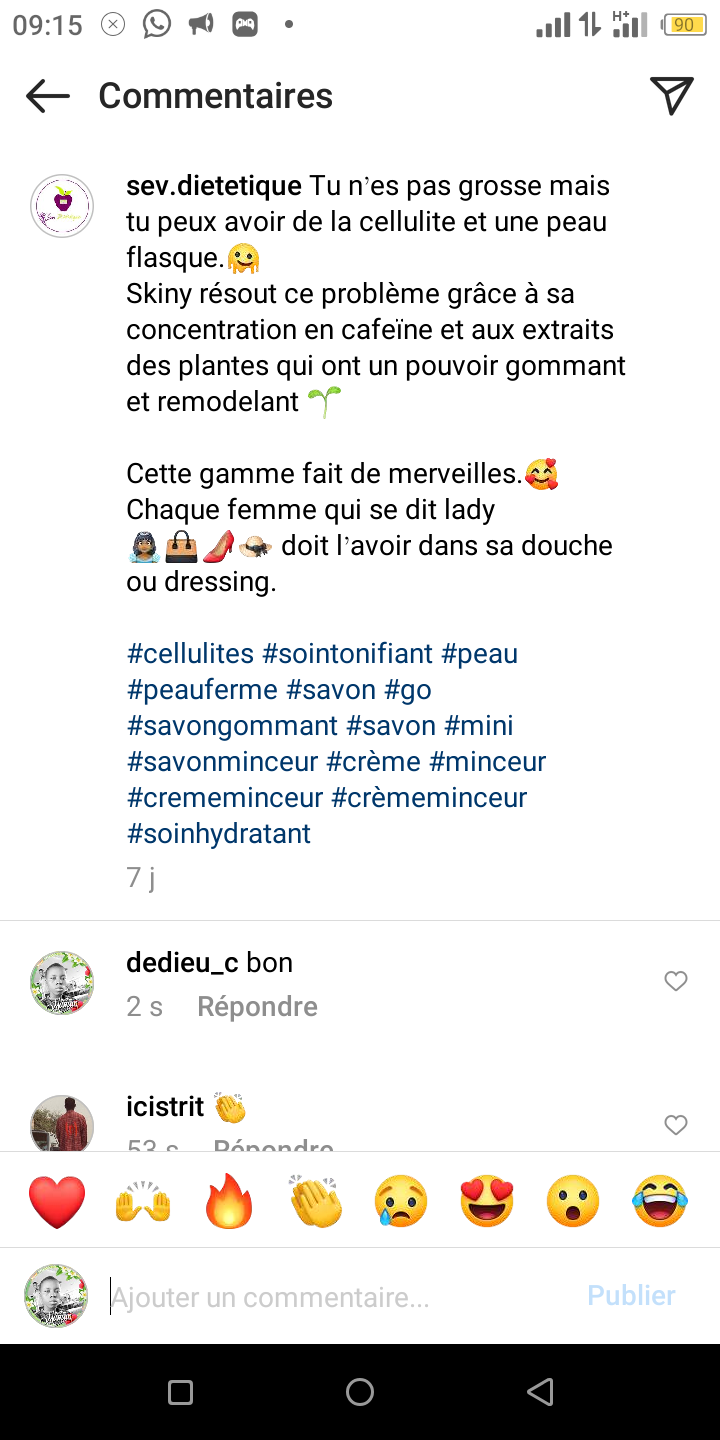Insert the laughing tears emoji
Image resolution: width=720 pixels, height=1440 pixels.
point(660,1201)
